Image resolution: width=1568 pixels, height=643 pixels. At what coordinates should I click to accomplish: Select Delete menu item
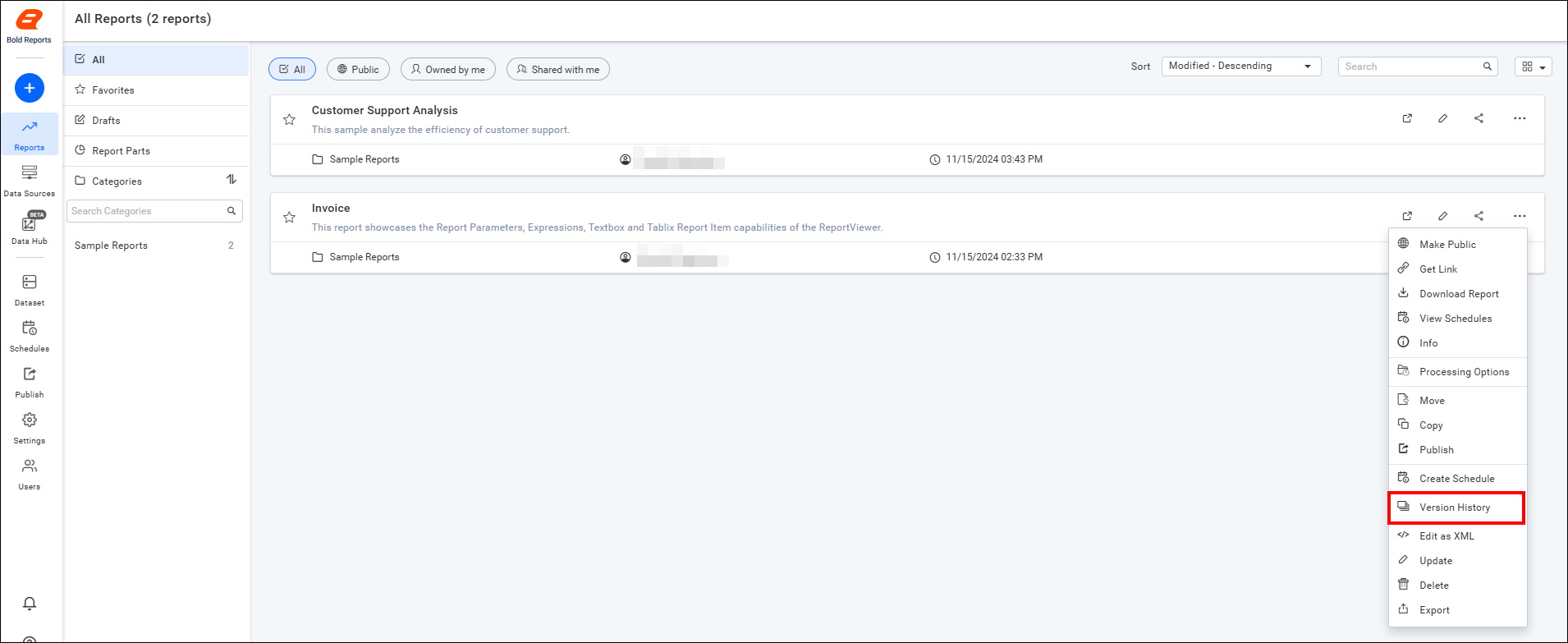click(1457, 586)
